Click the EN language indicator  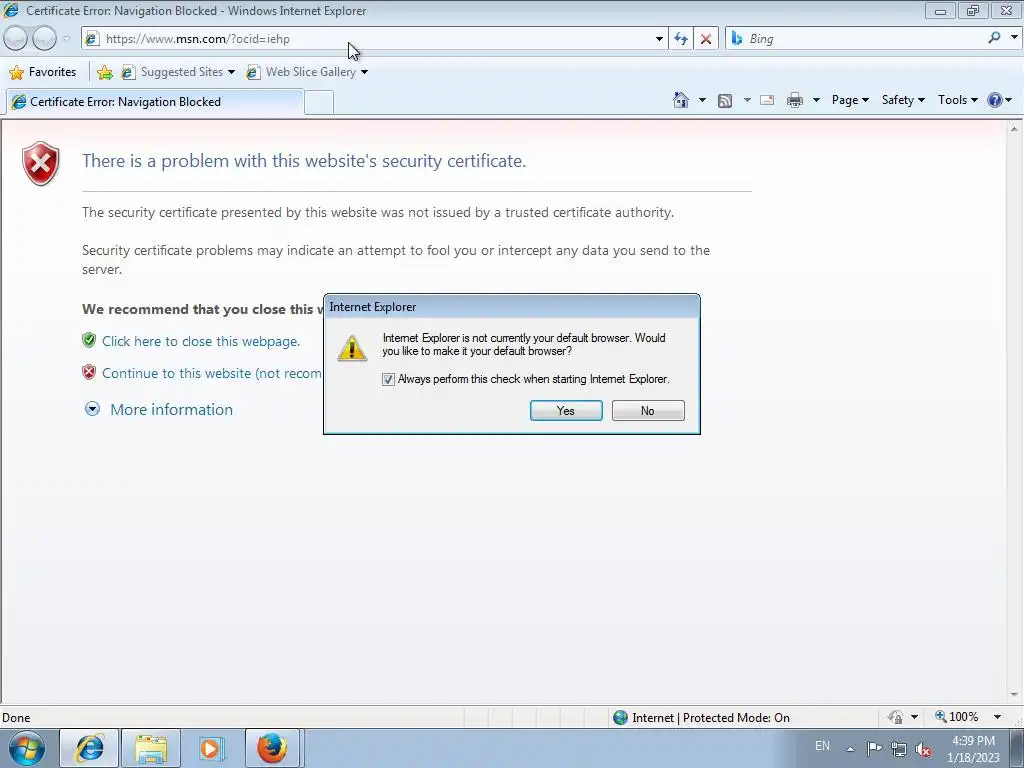tap(822, 746)
